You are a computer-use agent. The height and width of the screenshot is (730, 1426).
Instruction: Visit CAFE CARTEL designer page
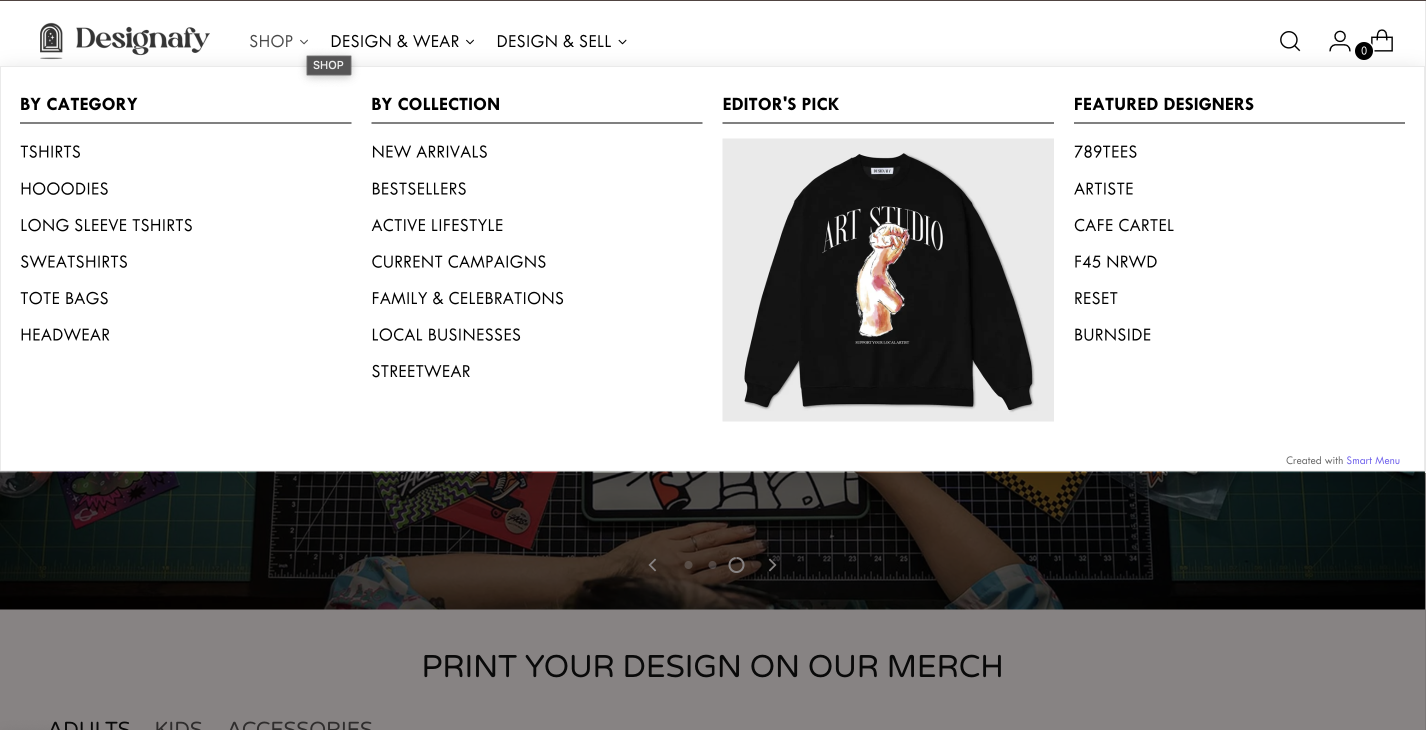click(x=1124, y=226)
